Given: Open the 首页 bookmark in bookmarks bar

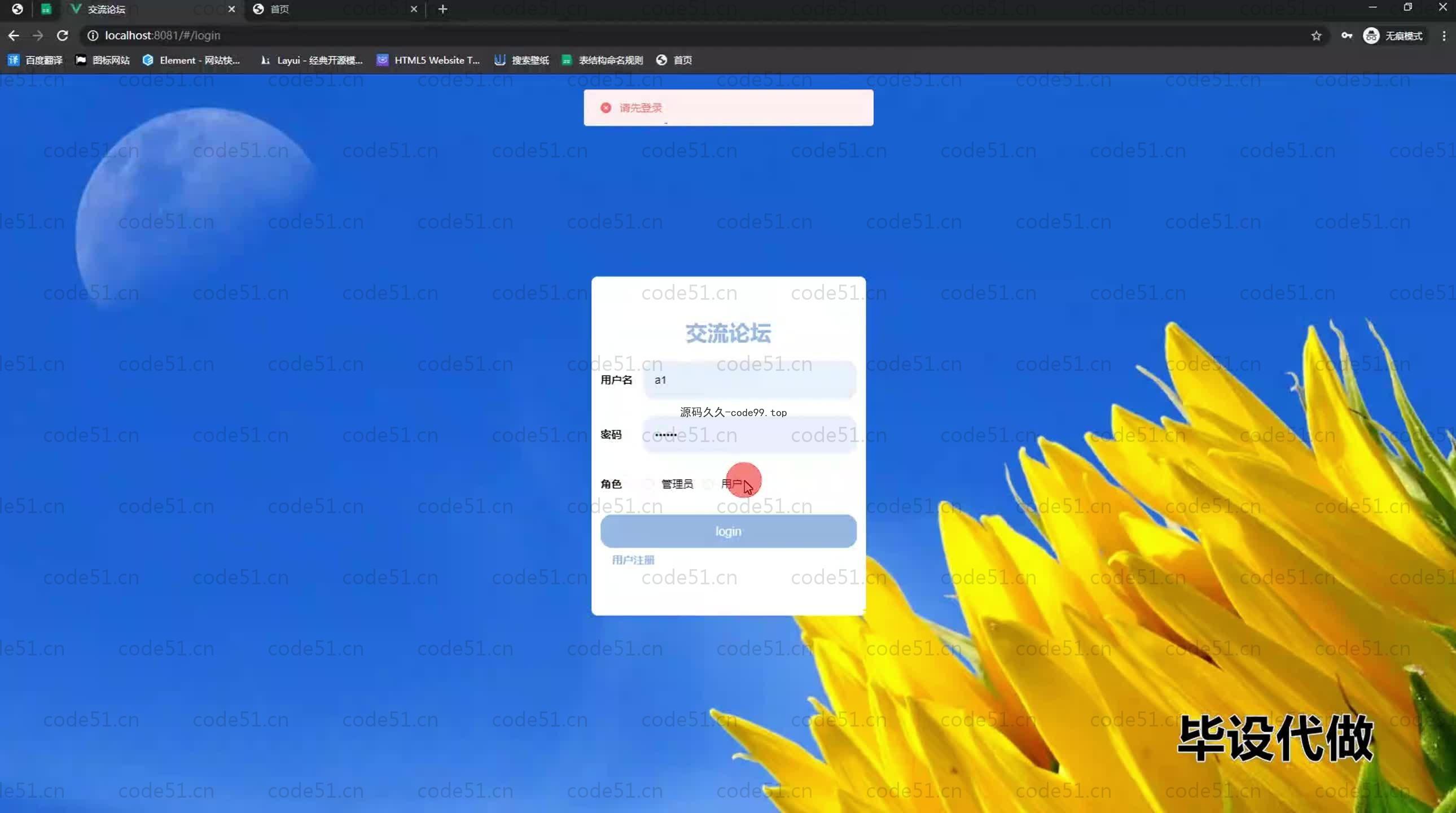Looking at the screenshot, I should [x=674, y=60].
